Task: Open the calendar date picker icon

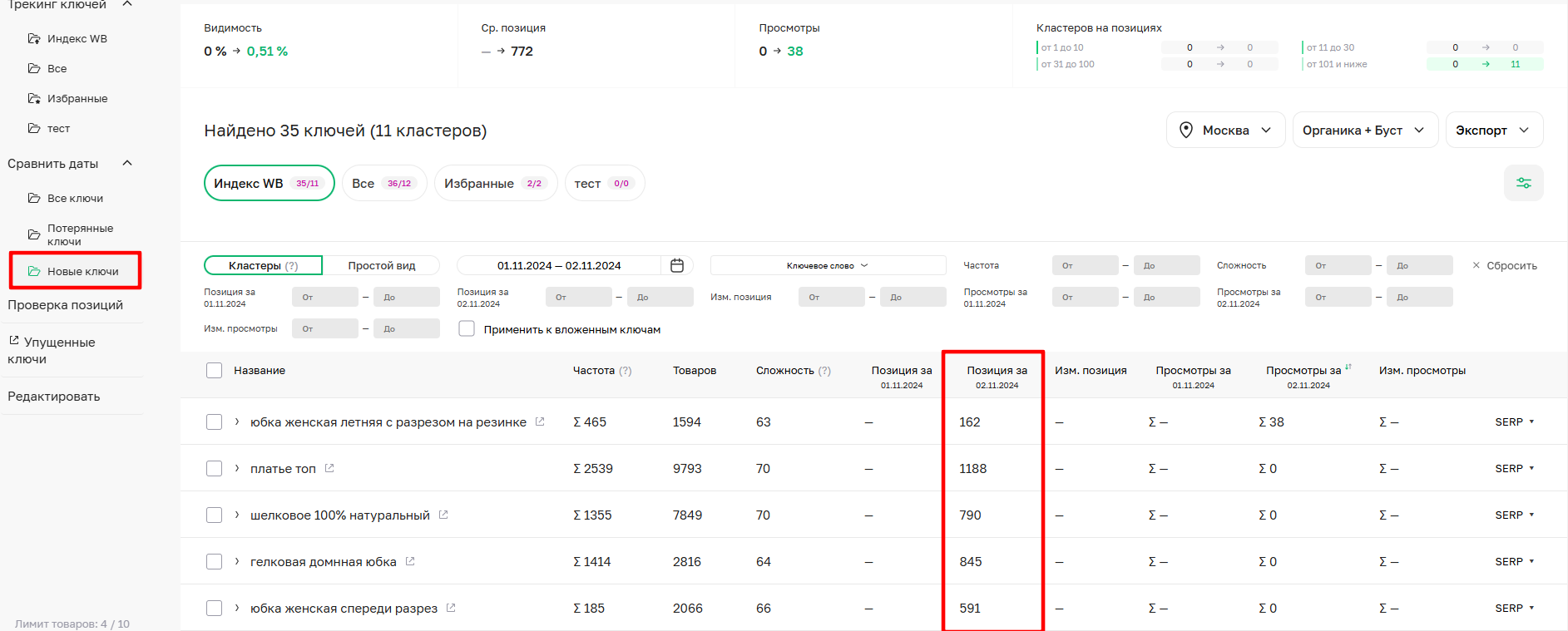Action: pyautogui.click(x=677, y=265)
